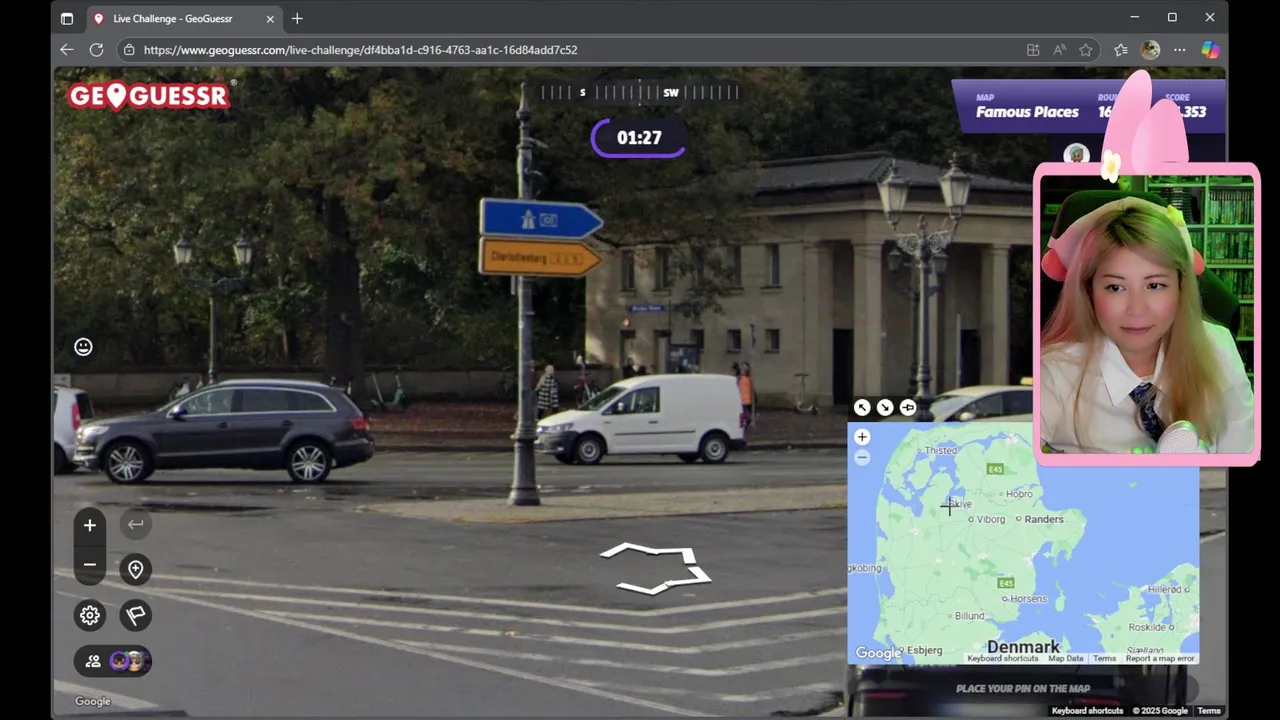
Task: Click the Famous Places map name
Action: click(x=1027, y=112)
